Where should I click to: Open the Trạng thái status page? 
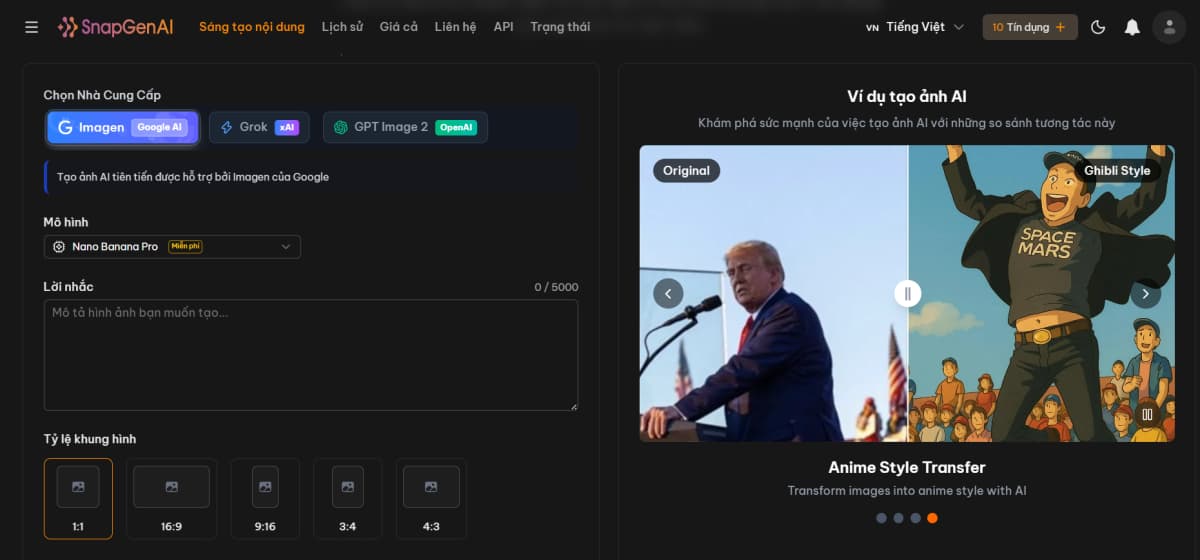pyautogui.click(x=560, y=27)
